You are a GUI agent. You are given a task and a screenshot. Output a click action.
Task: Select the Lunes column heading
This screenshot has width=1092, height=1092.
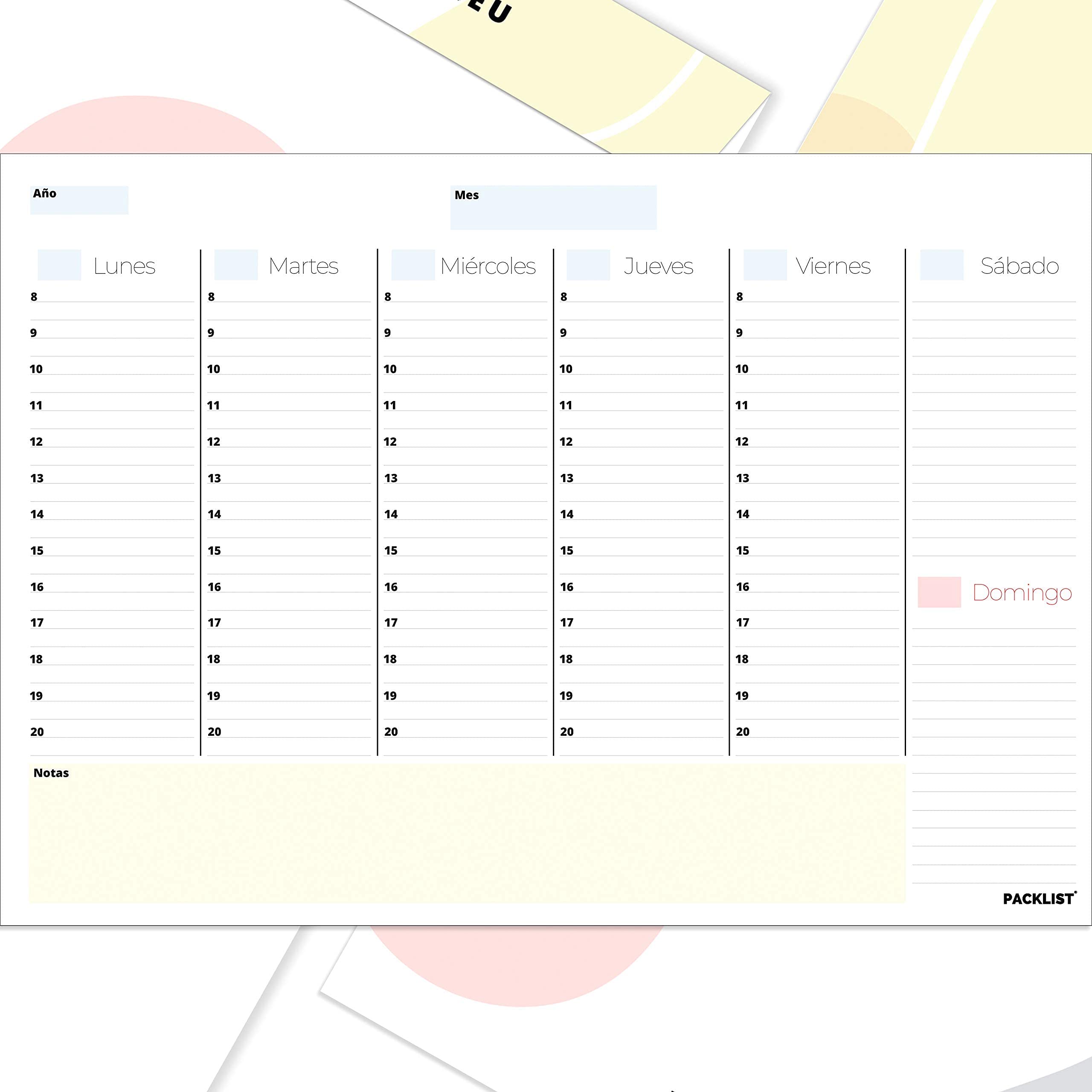pos(125,266)
